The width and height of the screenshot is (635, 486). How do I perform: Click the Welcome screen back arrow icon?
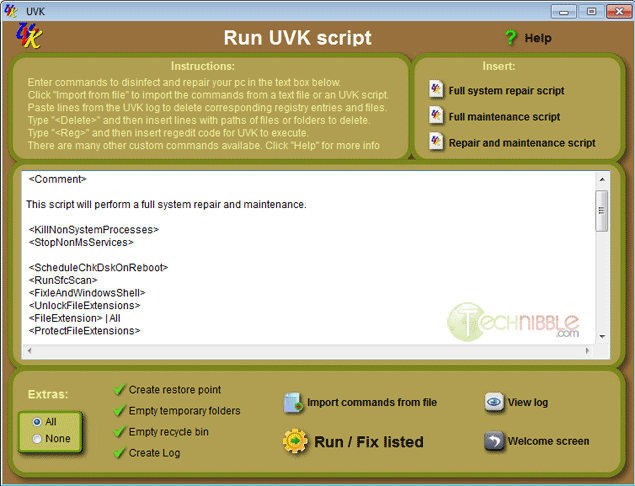pos(494,441)
